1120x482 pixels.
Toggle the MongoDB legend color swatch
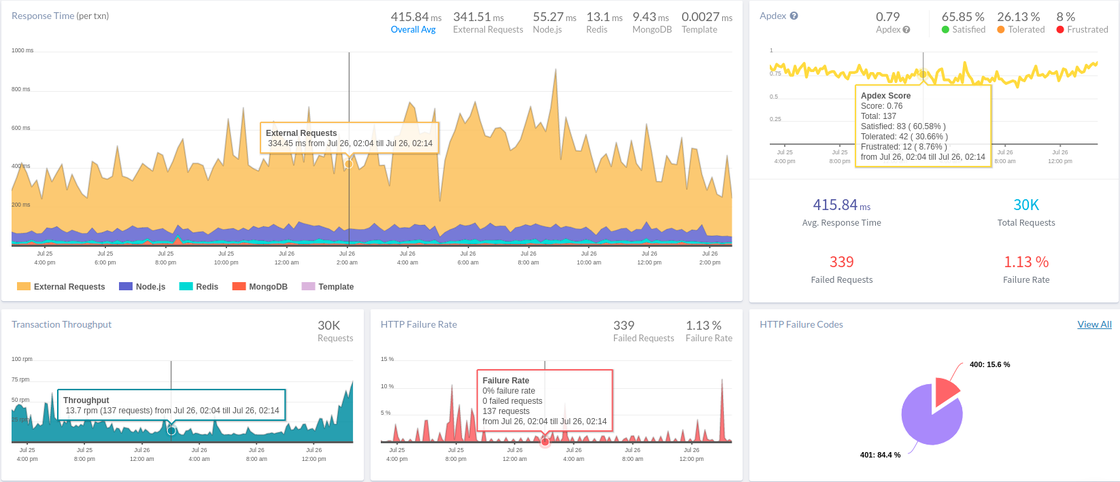click(239, 287)
